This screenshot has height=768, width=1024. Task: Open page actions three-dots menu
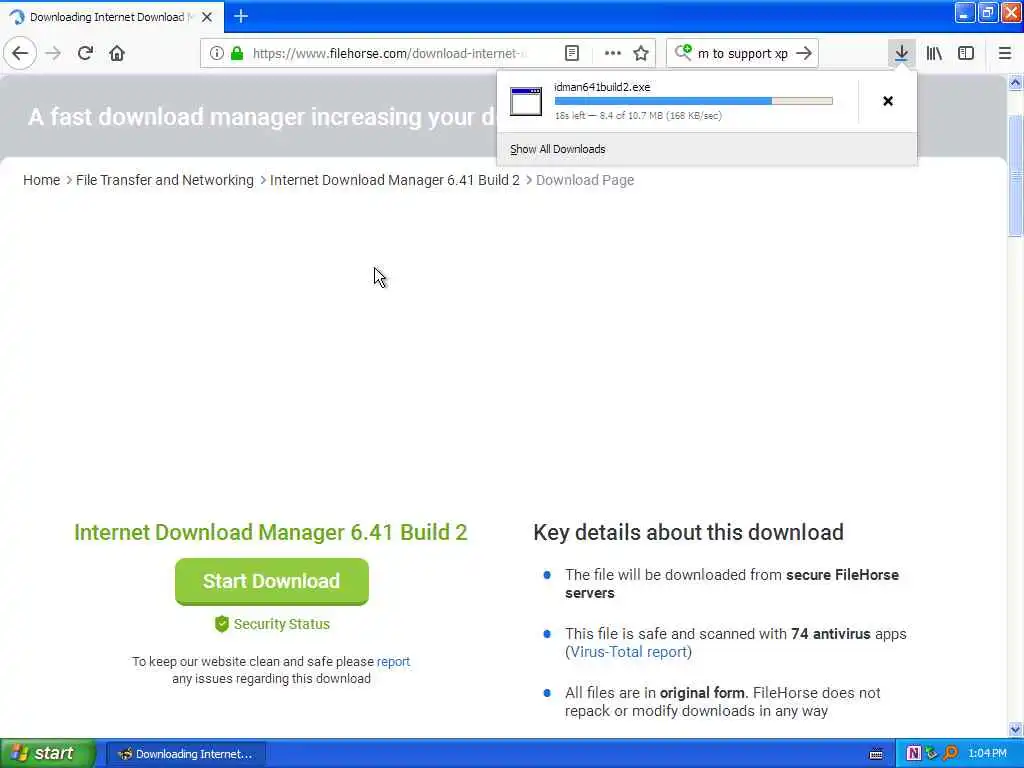click(613, 53)
